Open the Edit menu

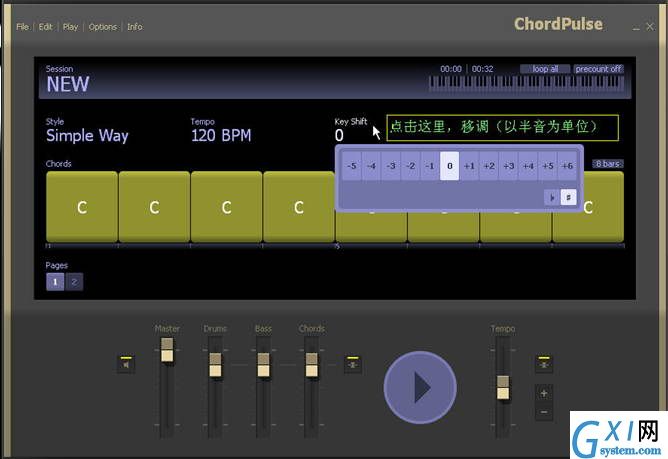click(x=45, y=27)
